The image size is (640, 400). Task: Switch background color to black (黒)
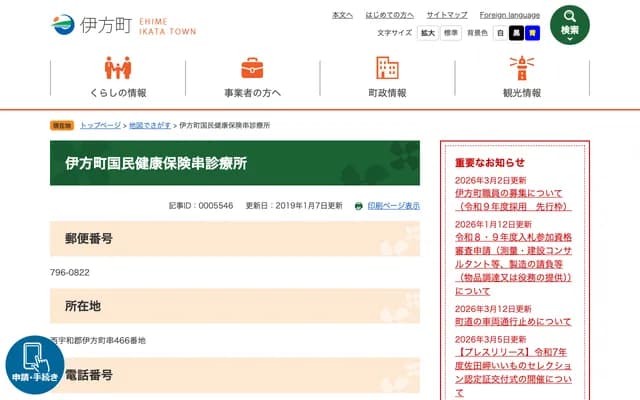click(517, 33)
